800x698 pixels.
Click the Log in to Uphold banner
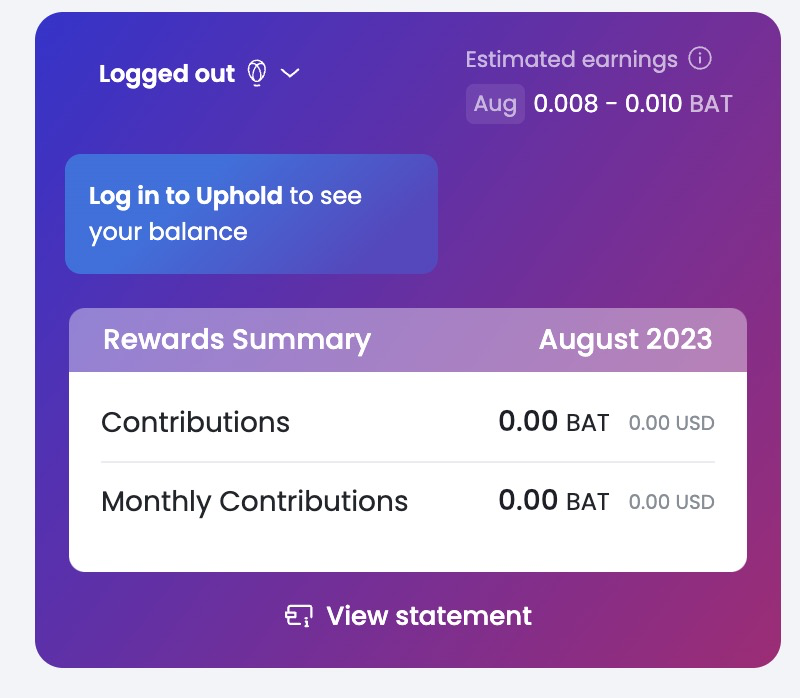click(x=251, y=213)
